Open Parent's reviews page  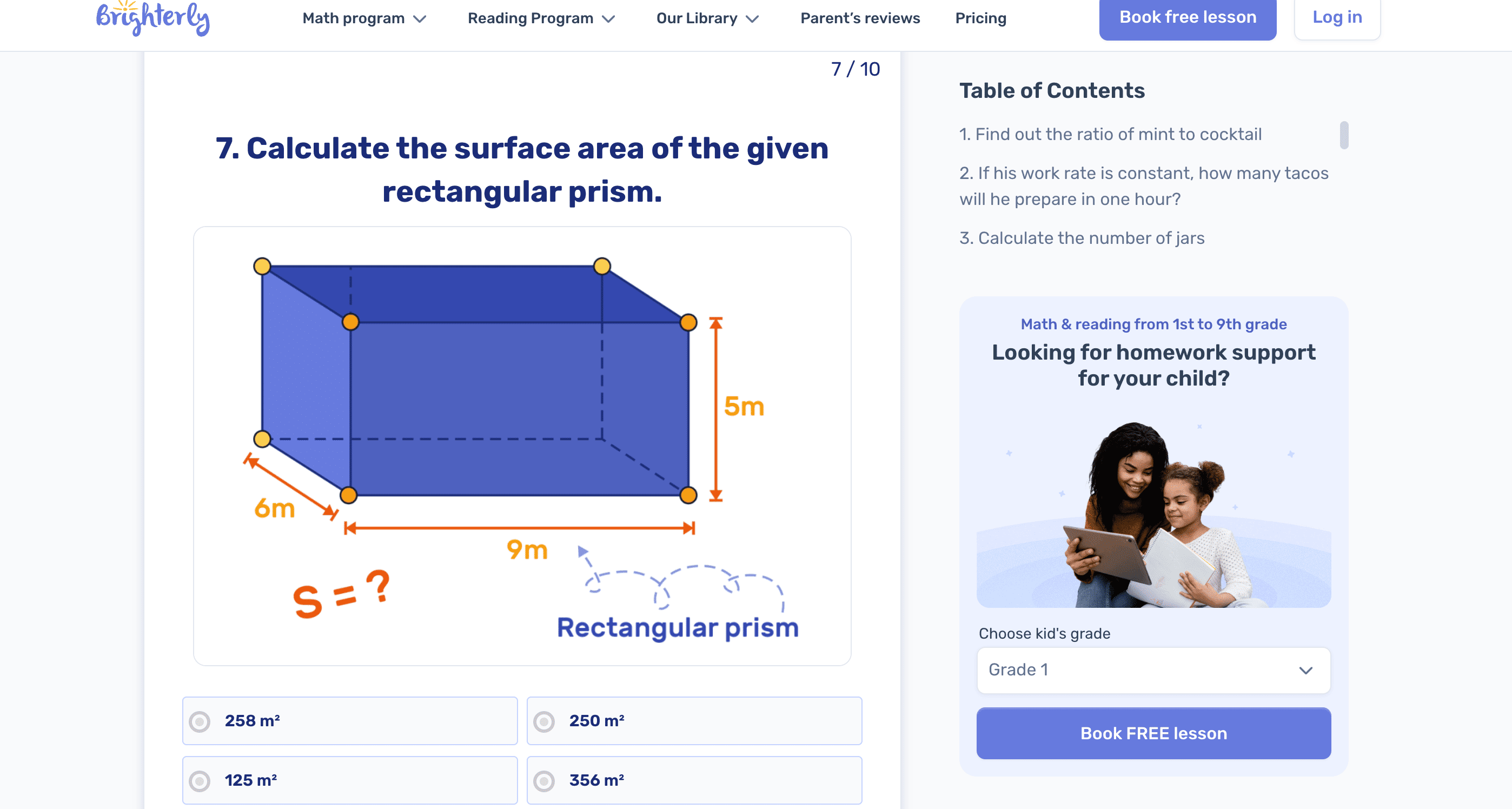860,19
